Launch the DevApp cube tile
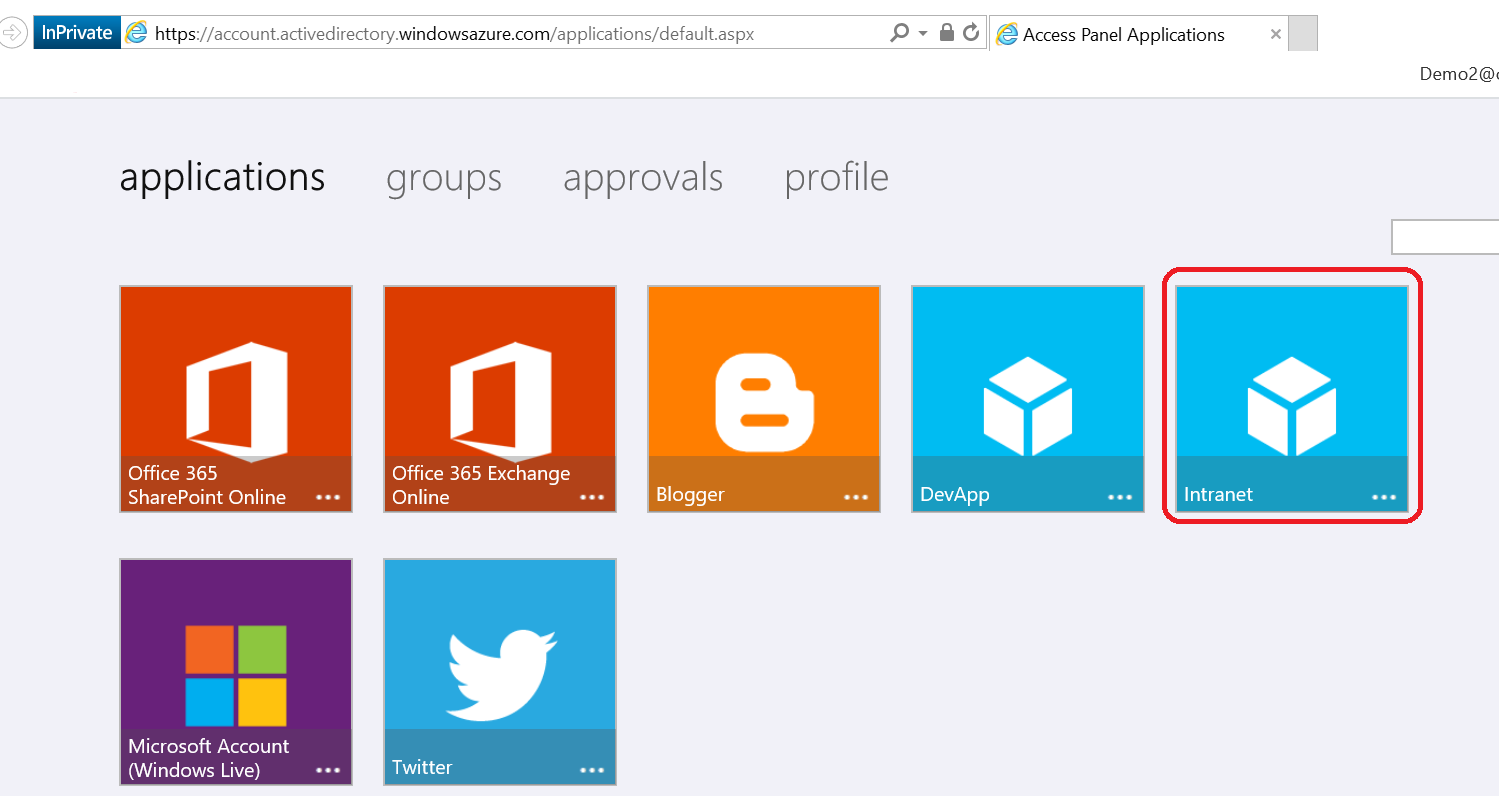This screenshot has width=1499, height=796. click(1027, 380)
